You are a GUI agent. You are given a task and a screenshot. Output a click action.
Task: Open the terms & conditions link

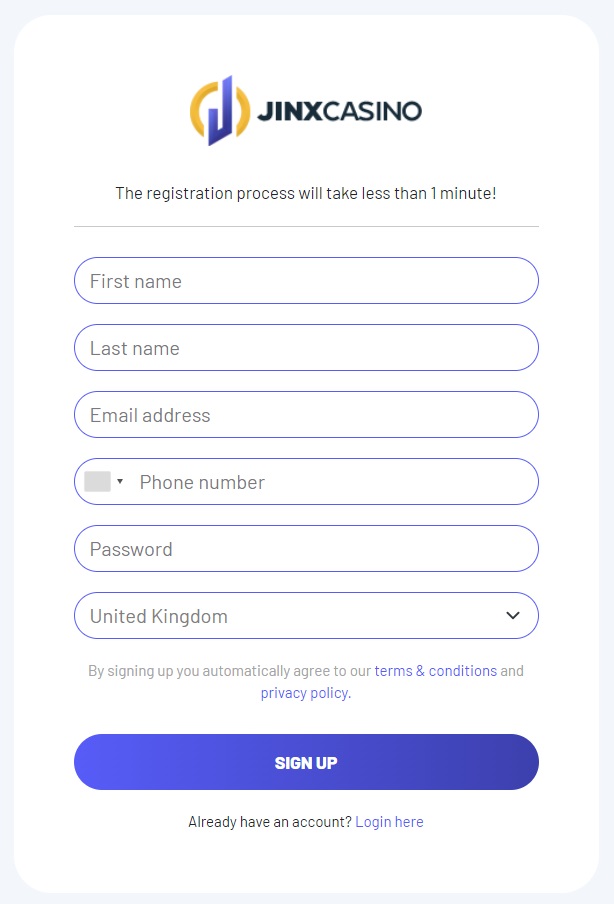[x=436, y=671]
